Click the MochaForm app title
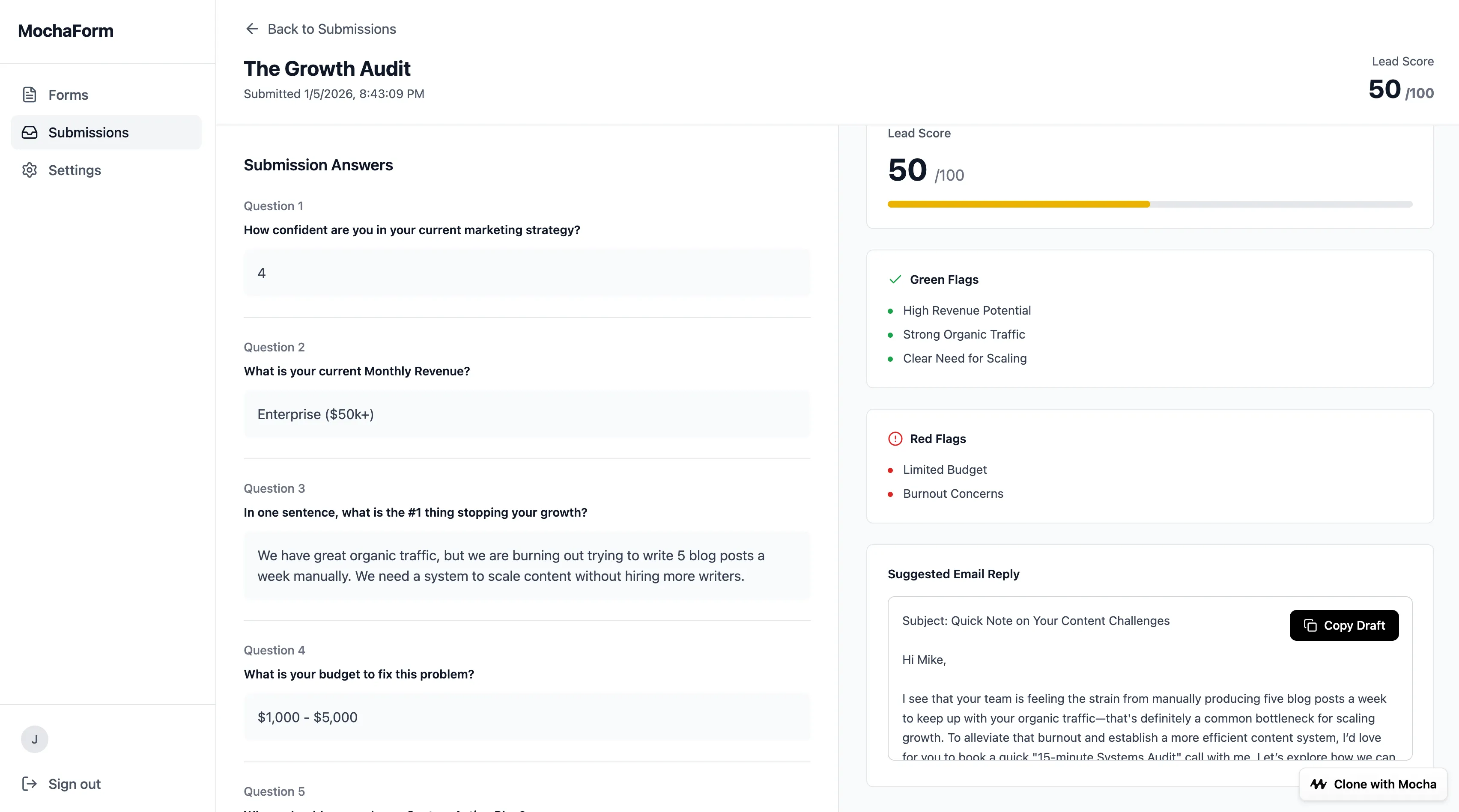This screenshot has width=1459, height=812. pyautogui.click(x=65, y=30)
